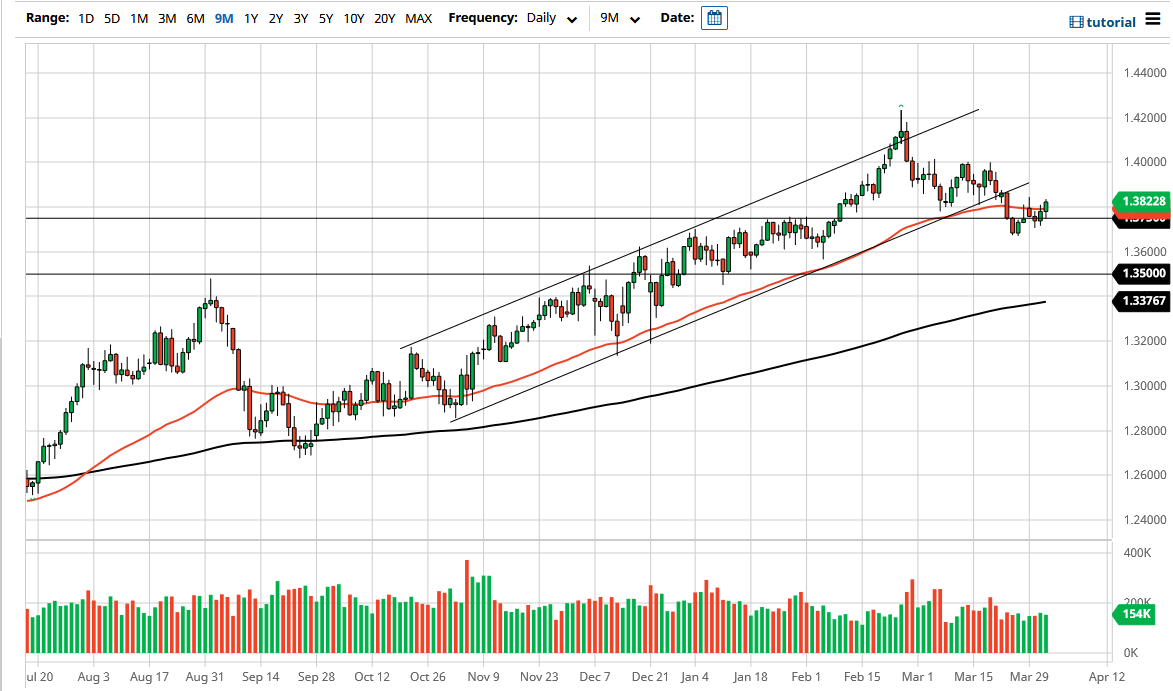Open the tutorial link

pyautogui.click(x=1110, y=21)
